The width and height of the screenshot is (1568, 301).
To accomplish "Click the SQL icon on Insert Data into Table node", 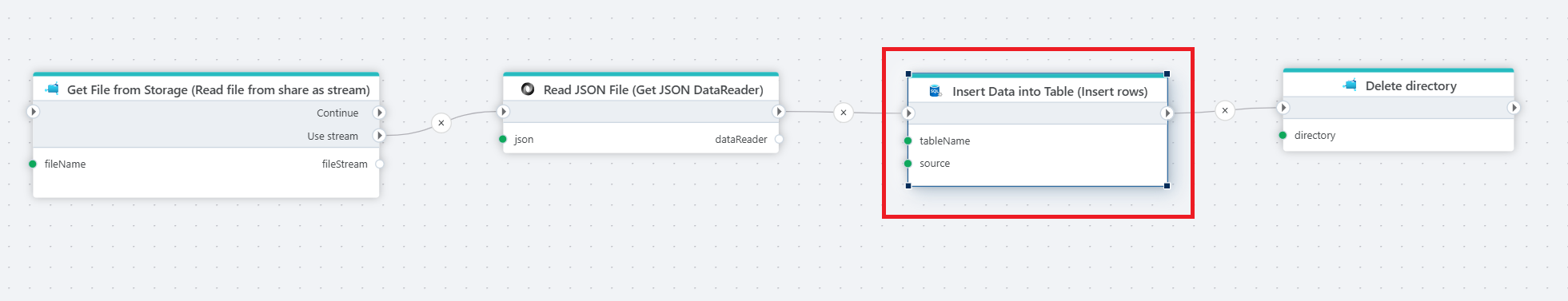I will point(935,91).
